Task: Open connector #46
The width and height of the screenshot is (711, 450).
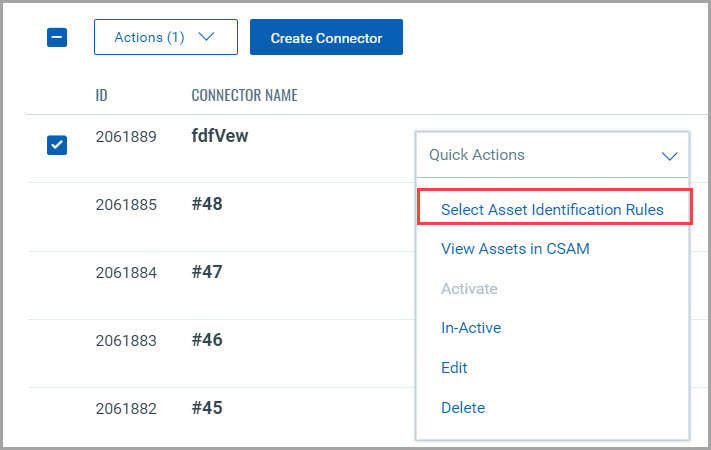Action: click(206, 340)
